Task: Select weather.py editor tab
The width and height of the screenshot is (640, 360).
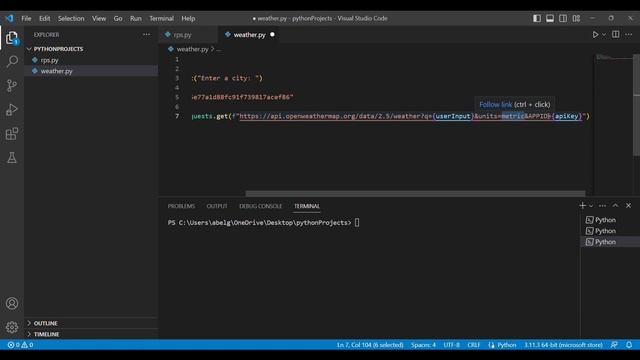Action: [x=249, y=35]
